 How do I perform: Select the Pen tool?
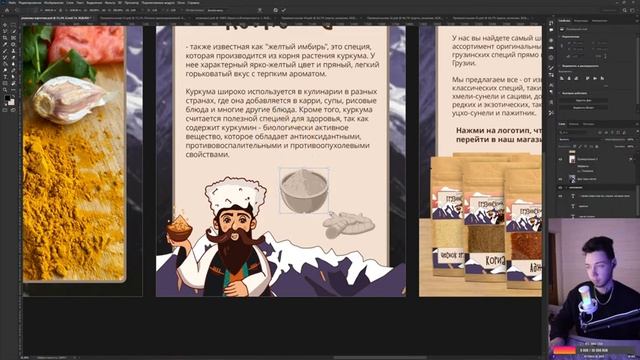click(13, 70)
